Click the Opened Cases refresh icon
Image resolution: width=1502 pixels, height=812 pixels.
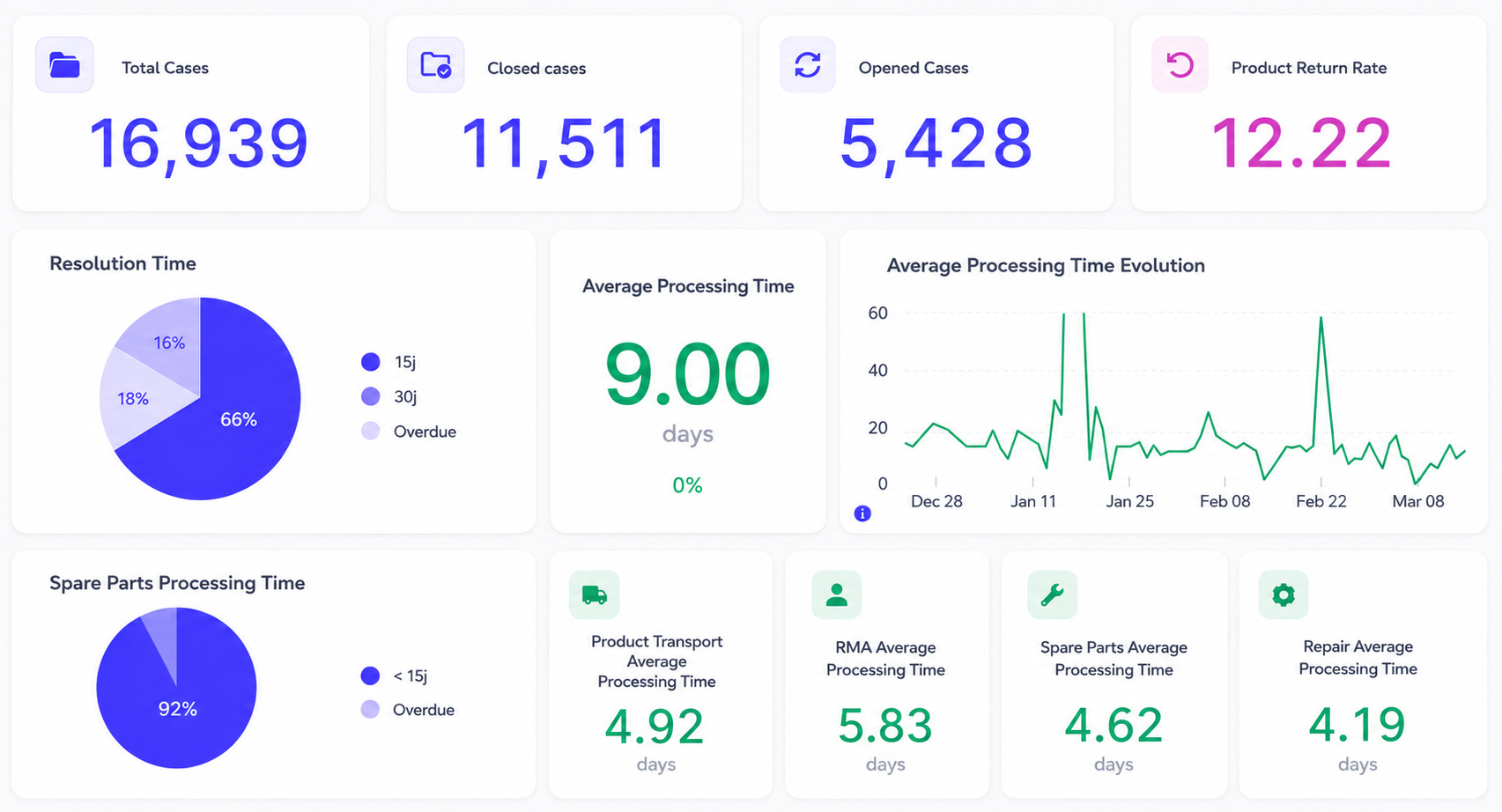(x=808, y=65)
